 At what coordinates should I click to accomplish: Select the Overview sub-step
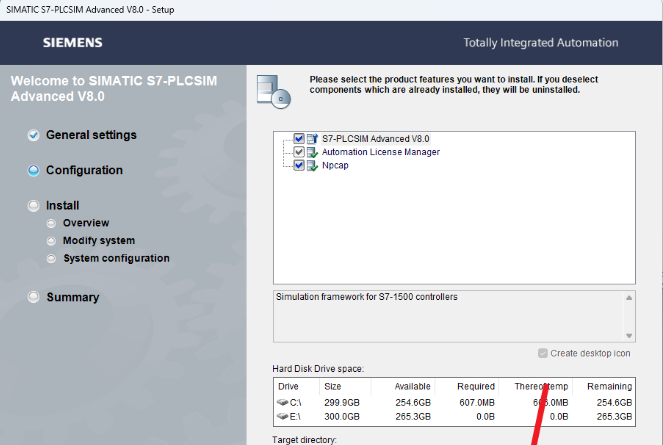[x=86, y=223]
